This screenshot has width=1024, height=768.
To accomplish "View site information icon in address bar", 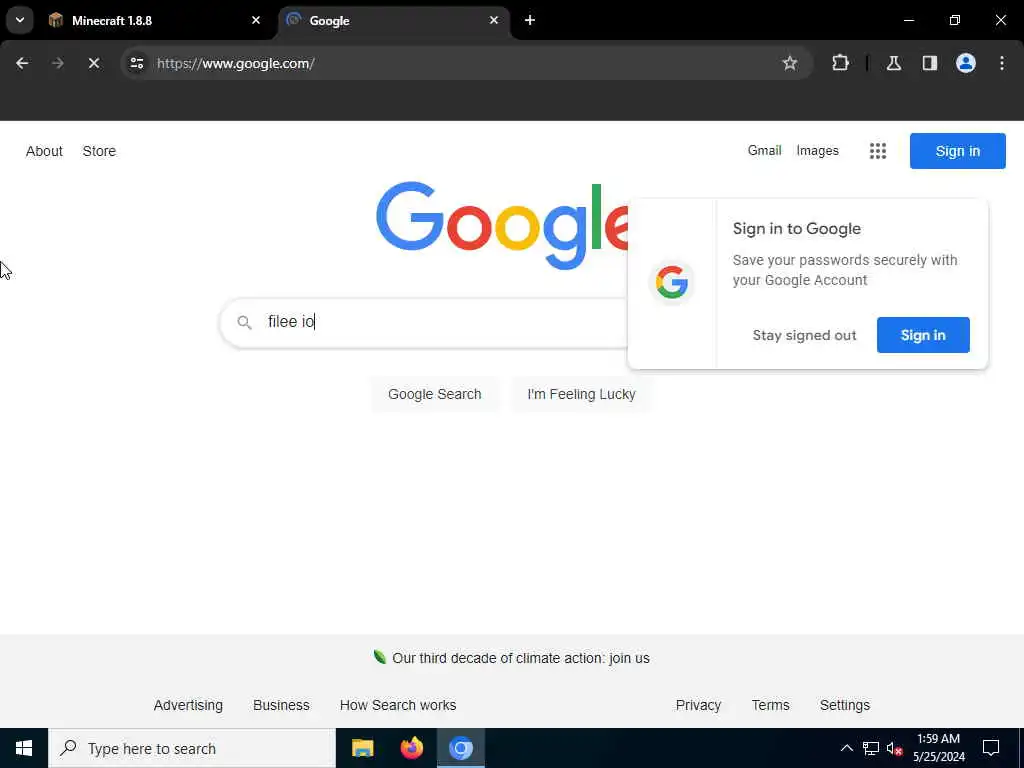I will pos(136,63).
